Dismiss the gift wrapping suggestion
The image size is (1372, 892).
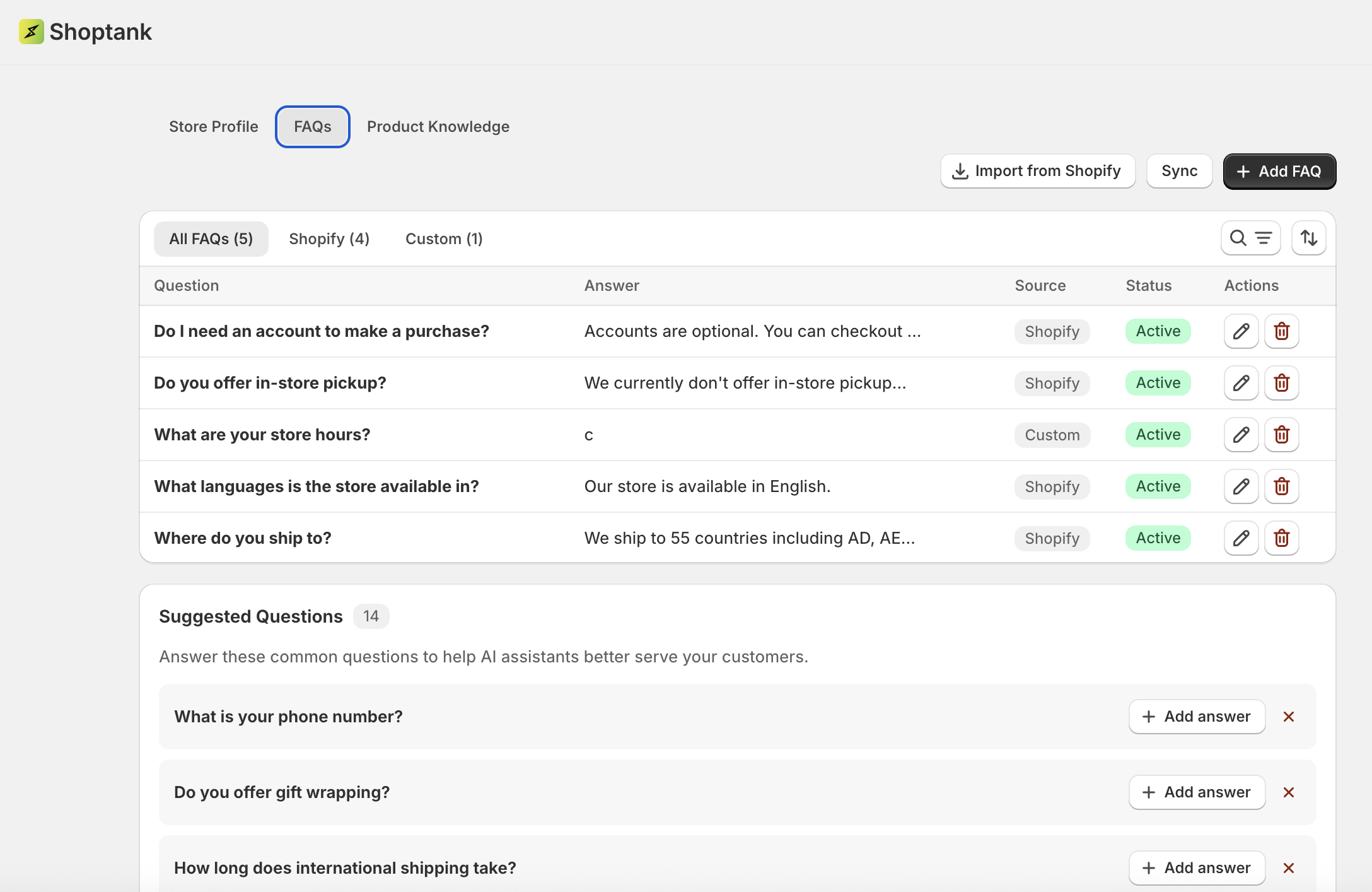[x=1289, y=792]
